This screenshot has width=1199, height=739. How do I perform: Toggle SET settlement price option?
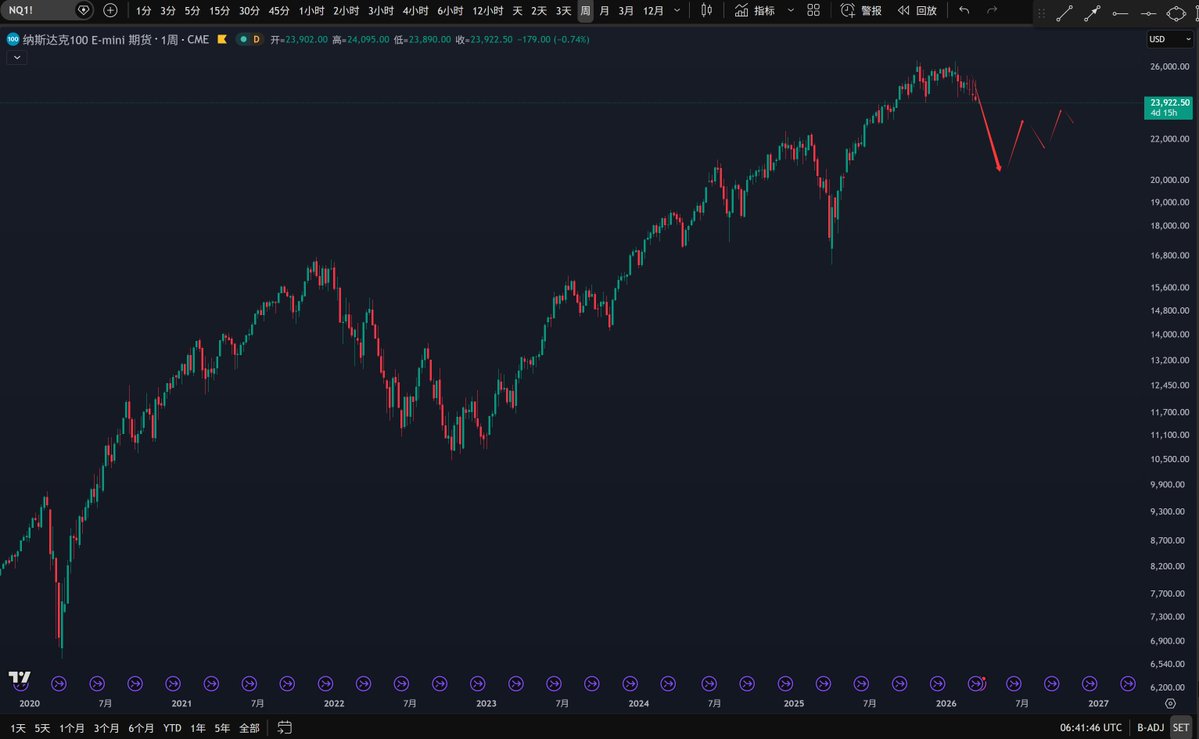point(1180,727)
